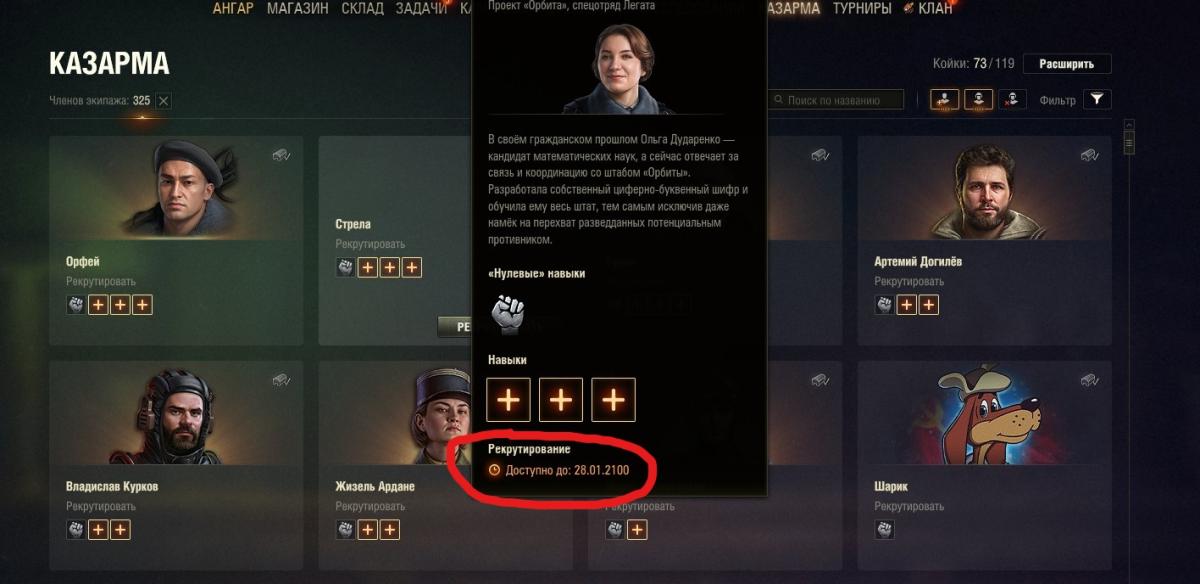Focus the Поиск по названию search field
1200x584 pixels.
click(x=836, y=100)
